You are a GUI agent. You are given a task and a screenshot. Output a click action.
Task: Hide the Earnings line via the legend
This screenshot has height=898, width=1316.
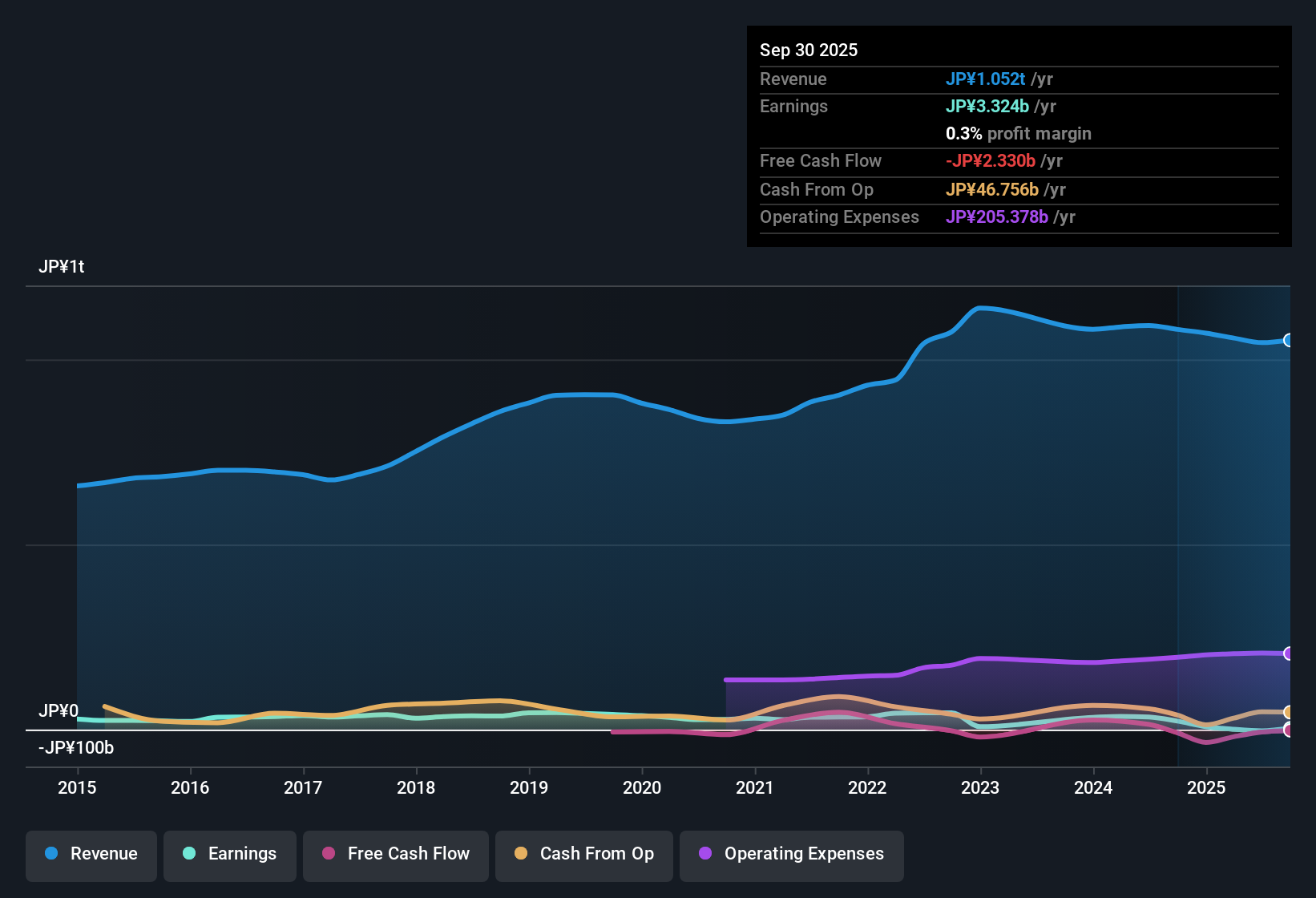[x=229, y=854]
